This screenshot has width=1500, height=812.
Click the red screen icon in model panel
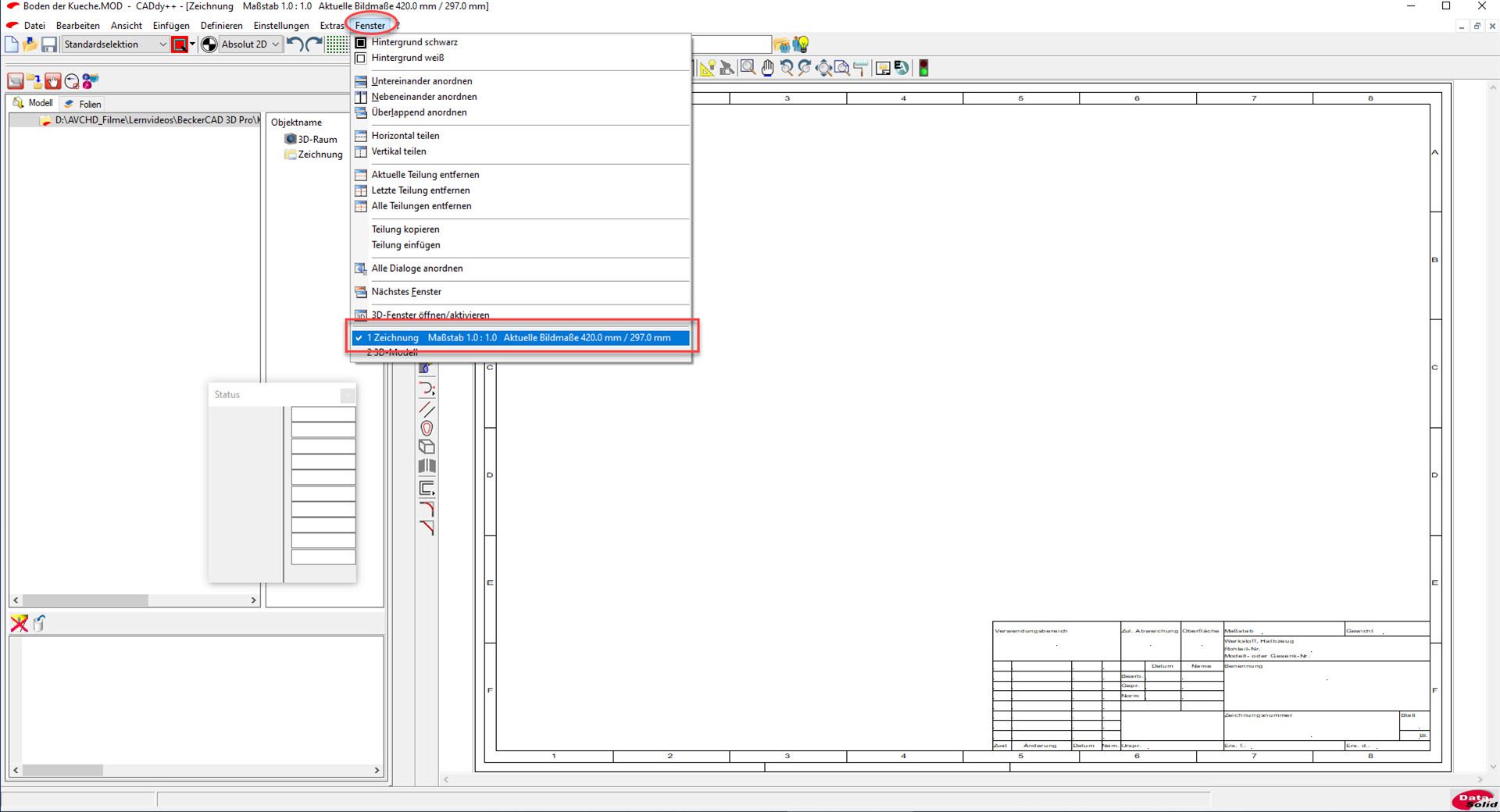pos(16,80)
